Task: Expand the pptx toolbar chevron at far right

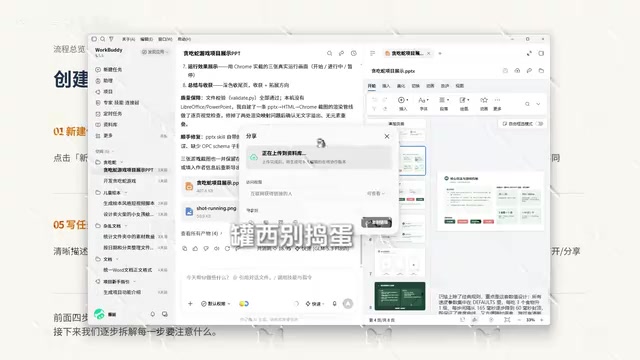Action: click(x=538, y=104)
